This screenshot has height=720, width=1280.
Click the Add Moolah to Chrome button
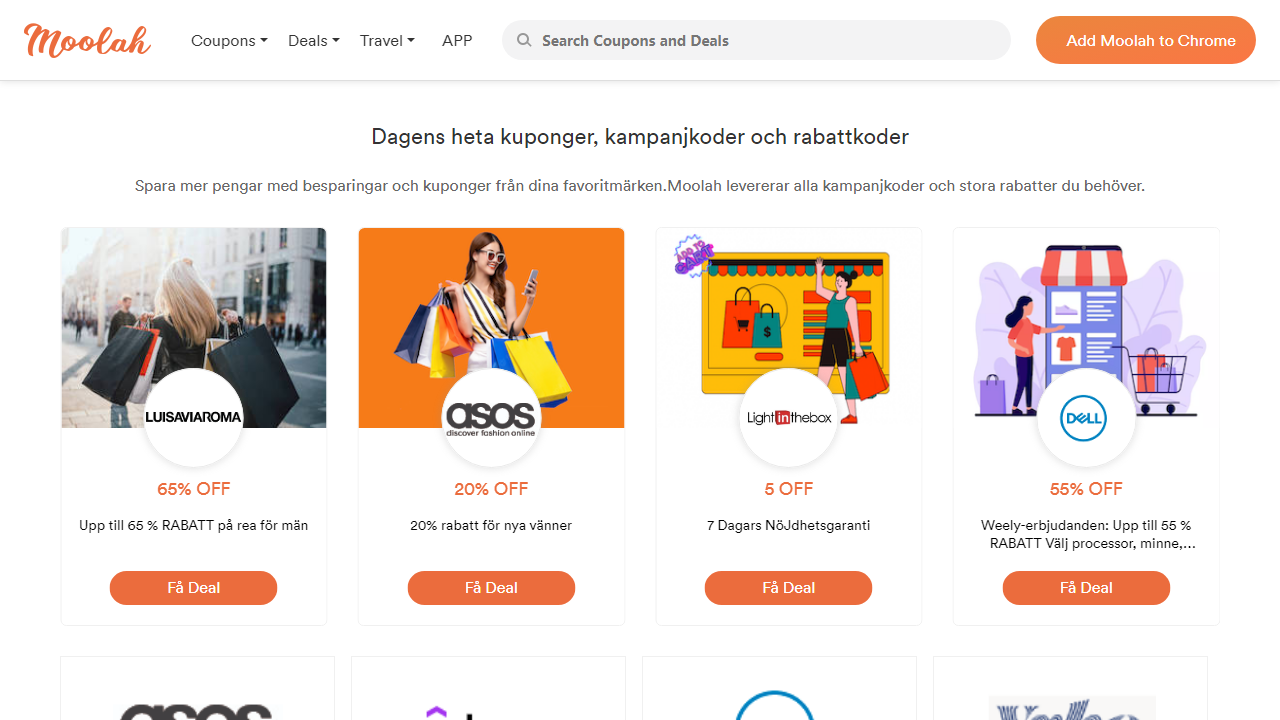[1145, 40]
